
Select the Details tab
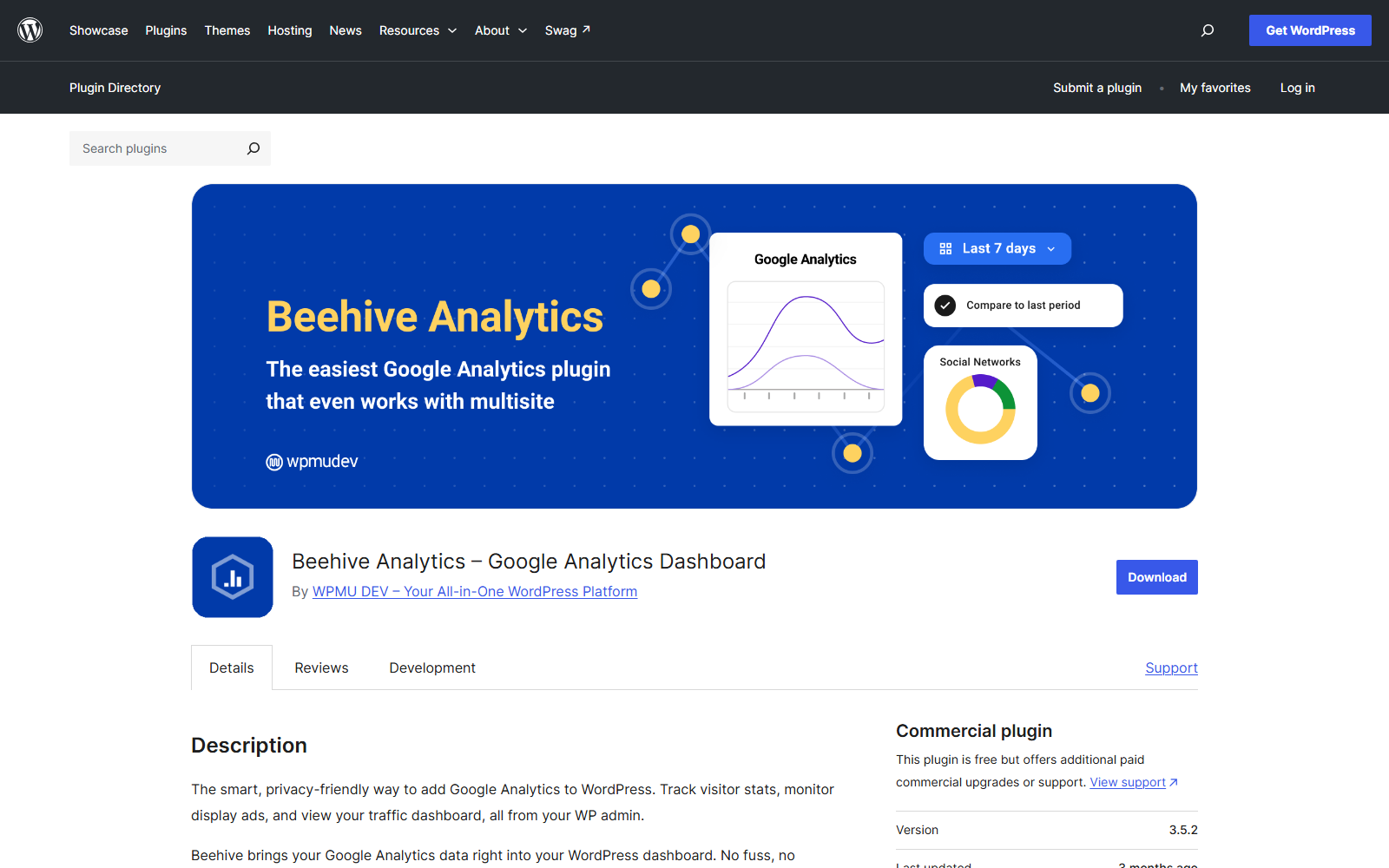tap(232, 667)
